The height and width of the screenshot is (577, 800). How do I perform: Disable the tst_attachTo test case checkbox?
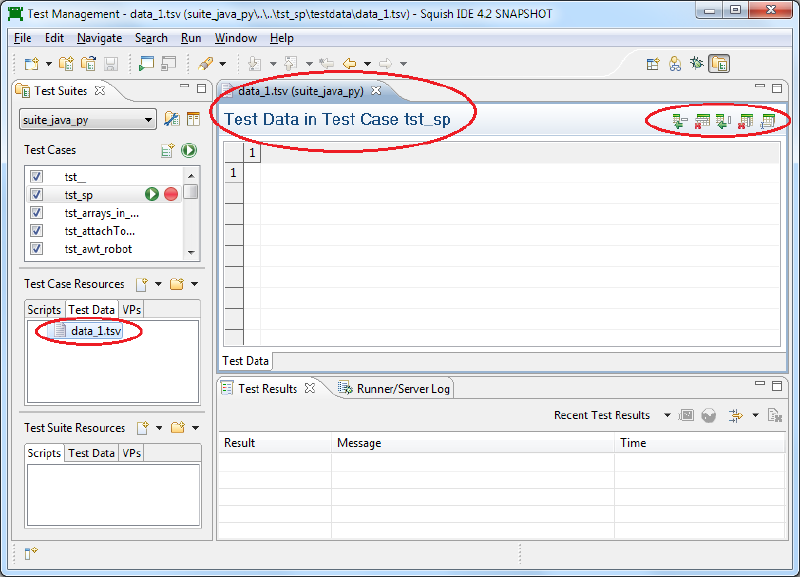[x=36, y=231]
